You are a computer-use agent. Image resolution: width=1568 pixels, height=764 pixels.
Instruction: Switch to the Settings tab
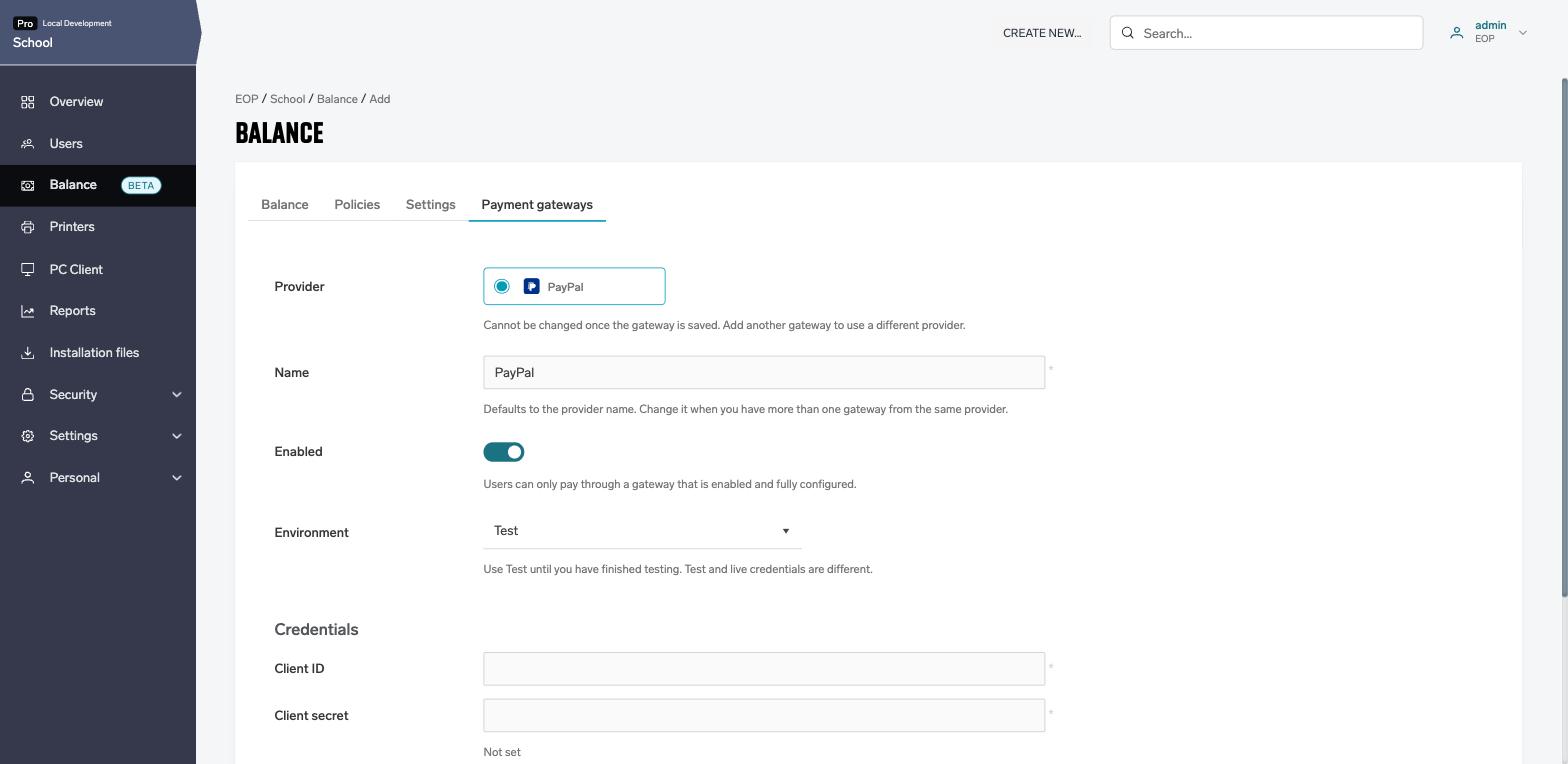pyautogui.click(x=431, y=205)
